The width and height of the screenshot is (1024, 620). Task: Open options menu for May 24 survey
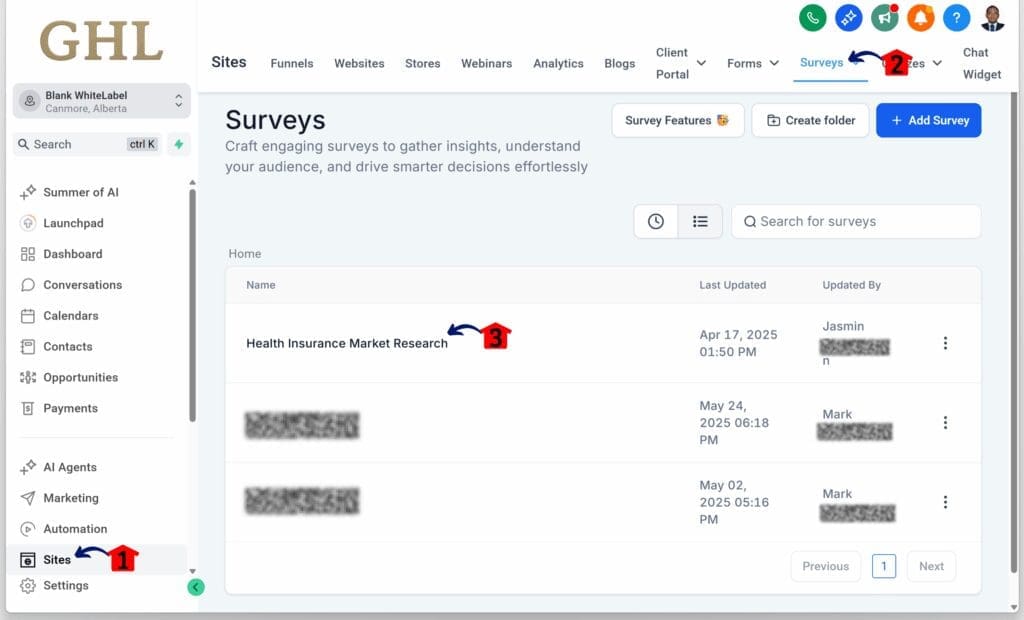point(945,423)
